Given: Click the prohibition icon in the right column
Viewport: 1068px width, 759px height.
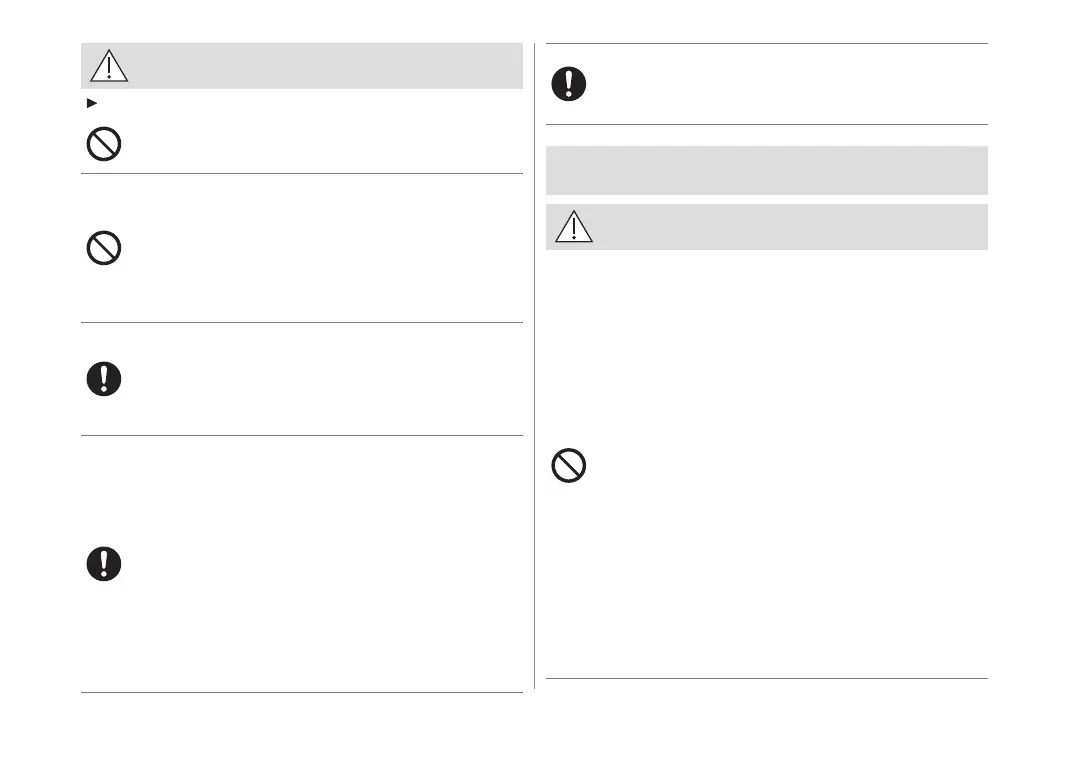Looking at the screenshot, I should click(569, 466).
